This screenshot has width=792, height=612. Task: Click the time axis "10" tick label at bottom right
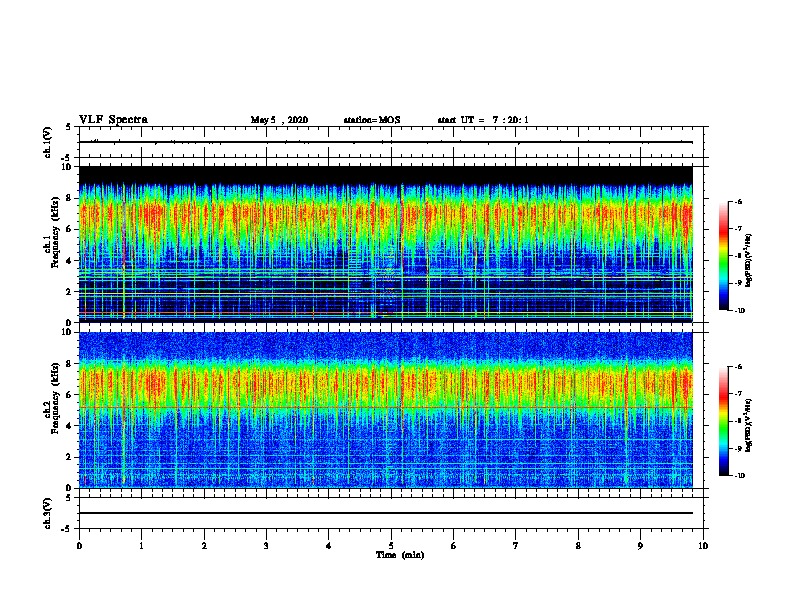pyautogui.click(x=703, y=546)
